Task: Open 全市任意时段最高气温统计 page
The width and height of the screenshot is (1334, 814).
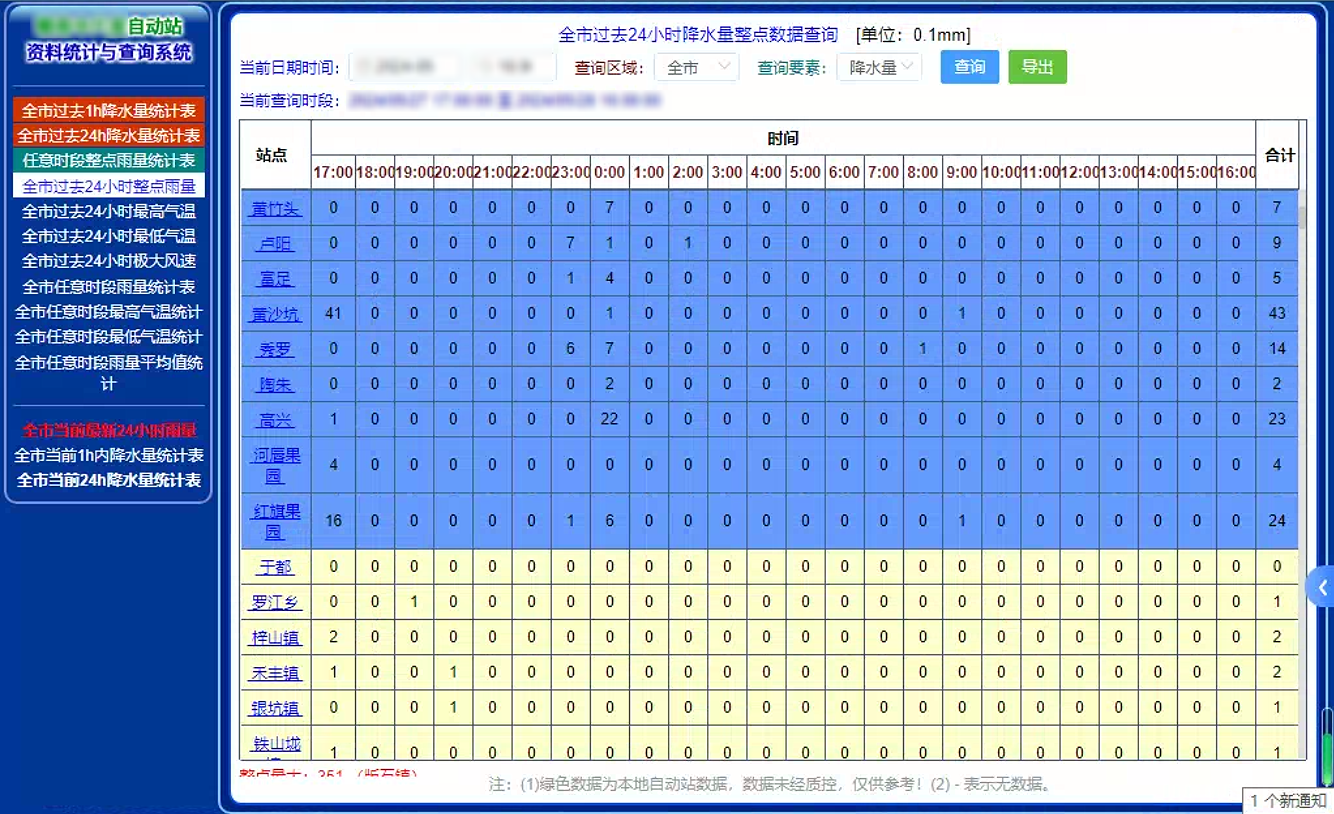Action: pyautogui.click(x=109, y=312)
